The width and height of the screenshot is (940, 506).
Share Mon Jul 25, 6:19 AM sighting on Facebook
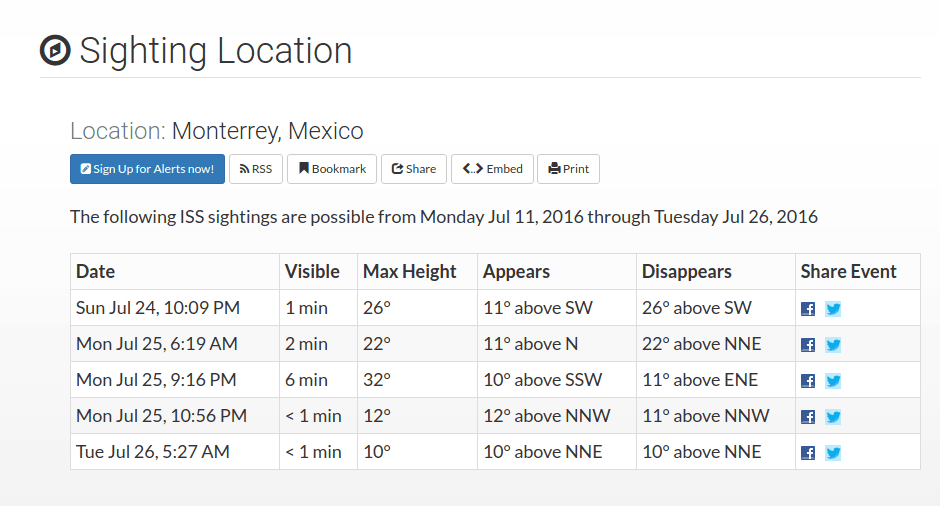808,345
